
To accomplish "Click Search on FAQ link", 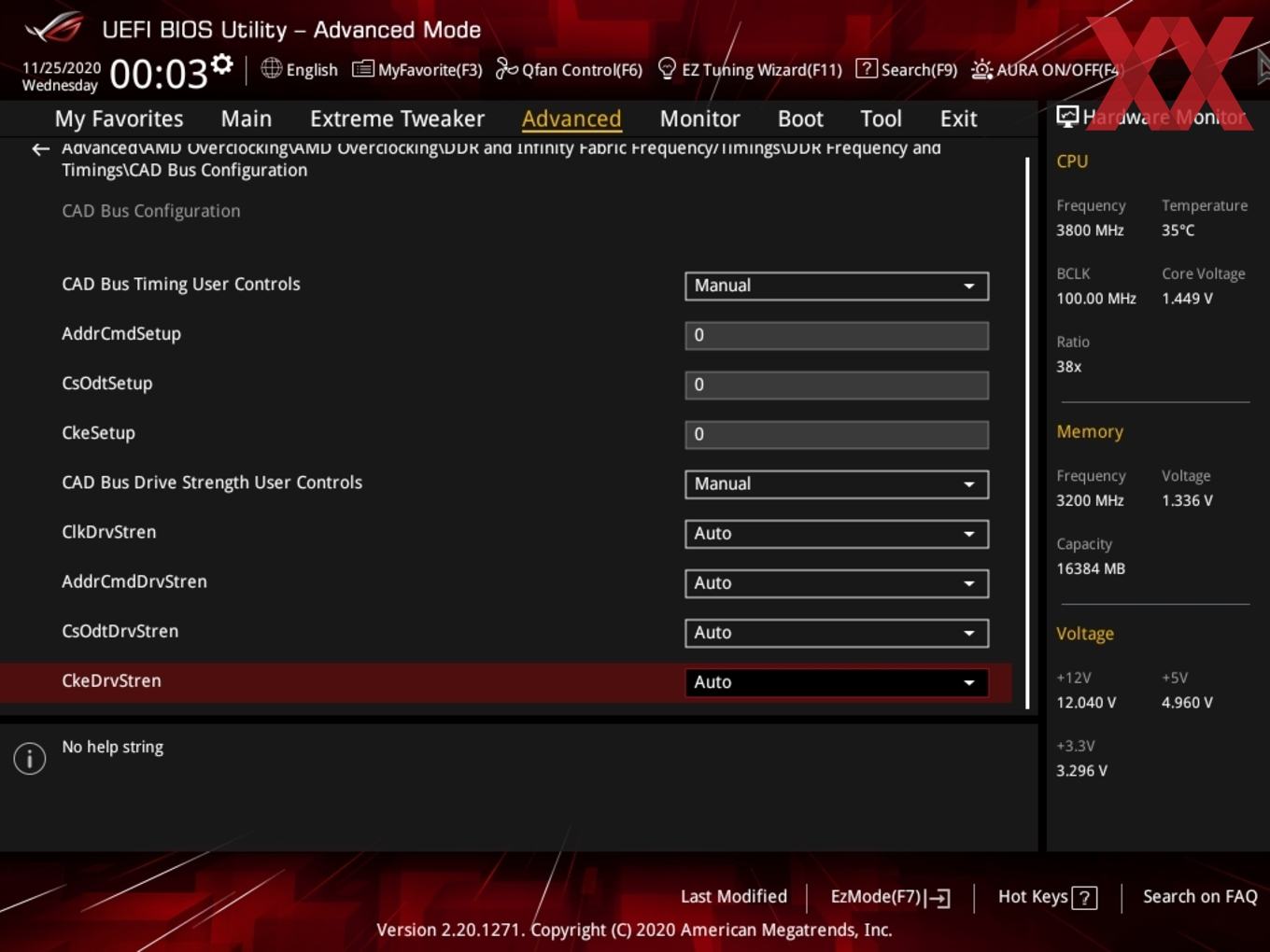I will (1200, 897).
